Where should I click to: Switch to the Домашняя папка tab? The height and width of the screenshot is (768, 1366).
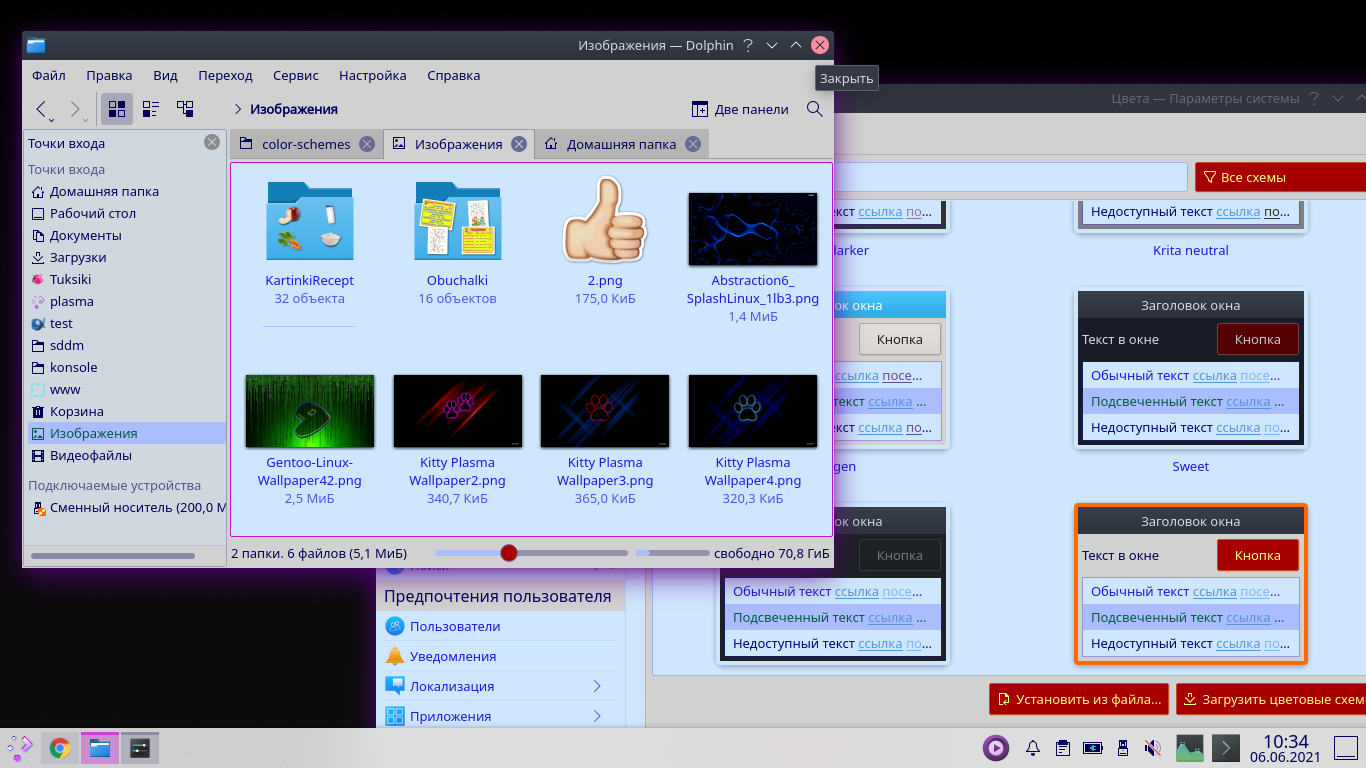point(621,144)
